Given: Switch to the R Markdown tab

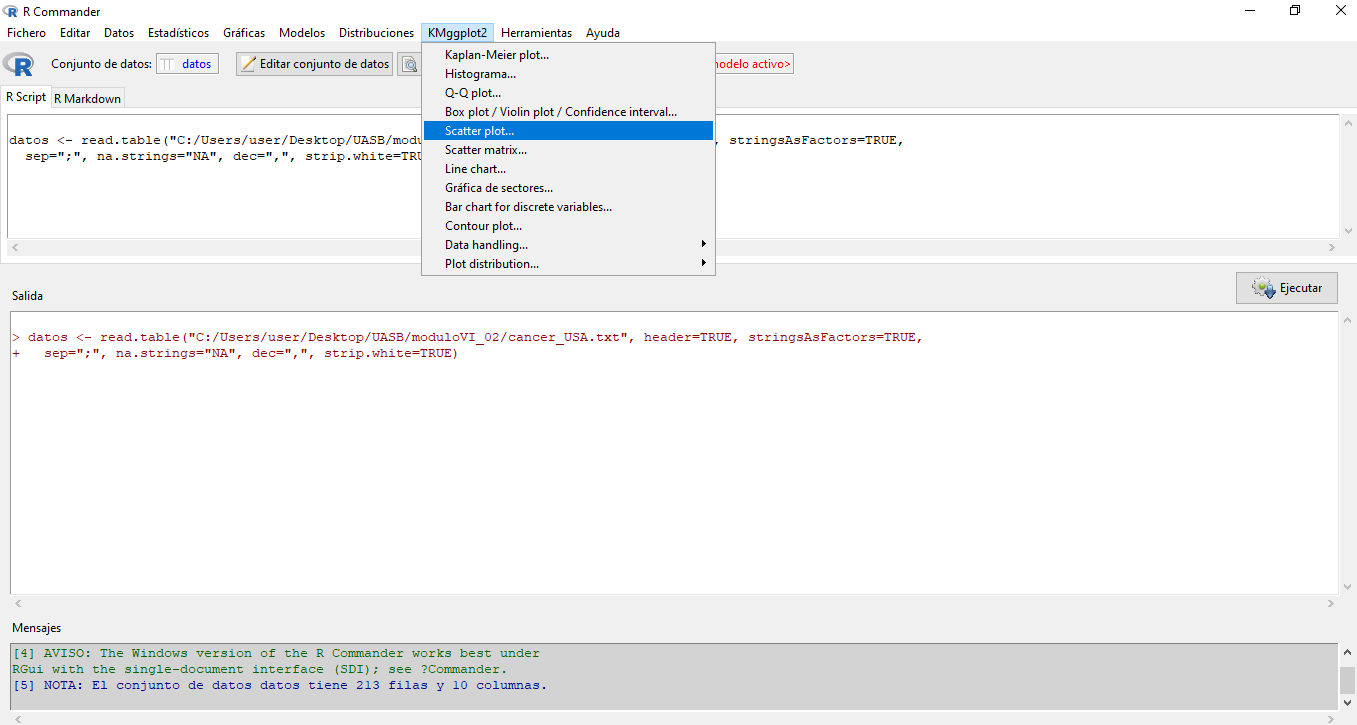Looking at the screenshot, I should pos(87,98).
